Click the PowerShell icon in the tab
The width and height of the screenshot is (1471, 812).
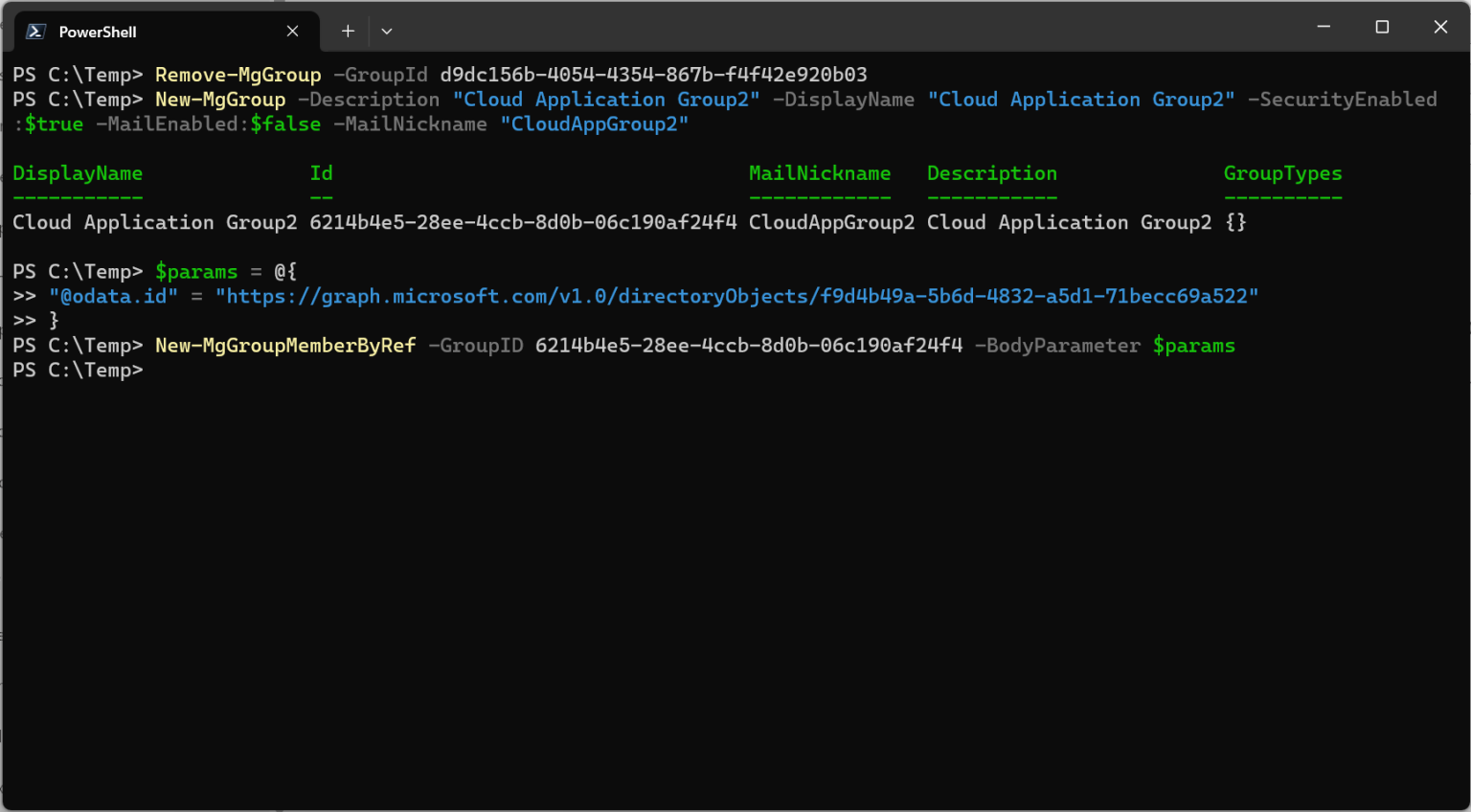coord(35,32)
